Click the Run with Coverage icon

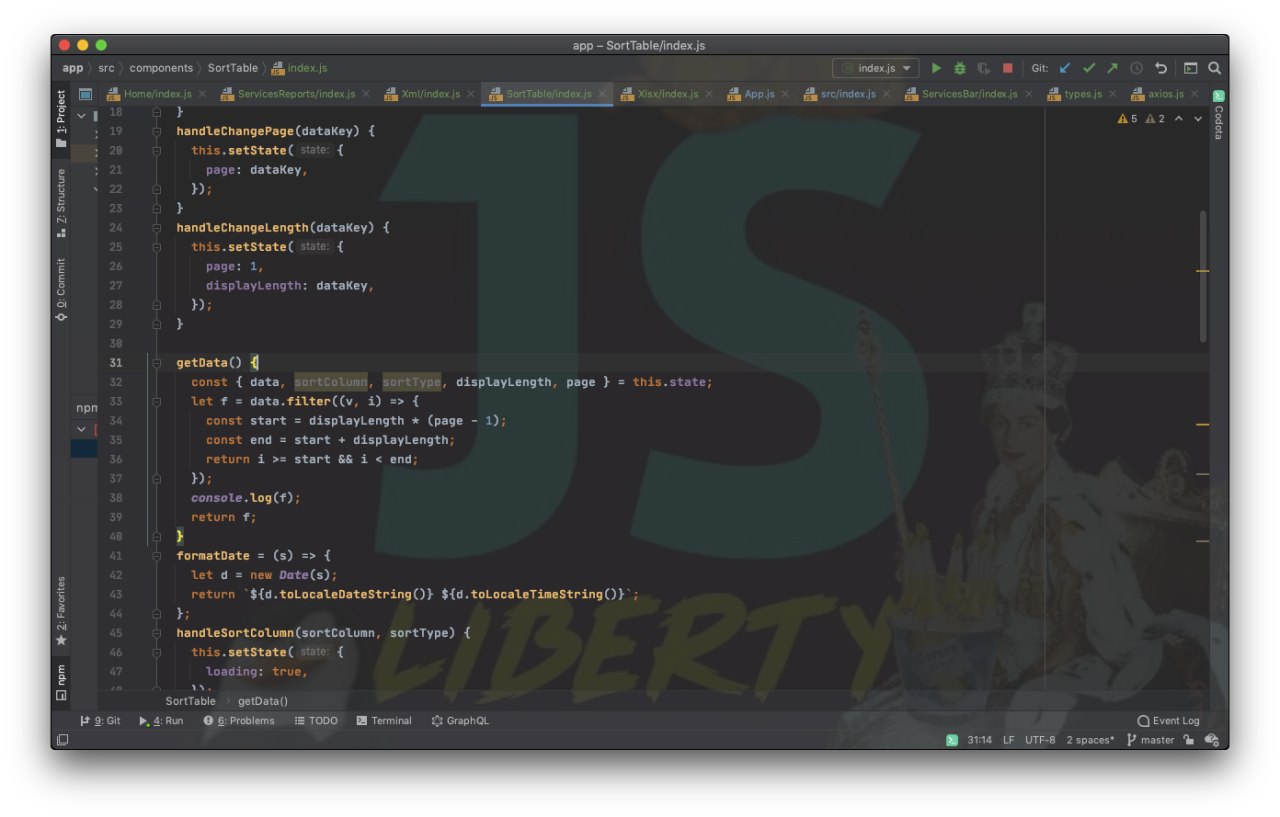[984, 68]
